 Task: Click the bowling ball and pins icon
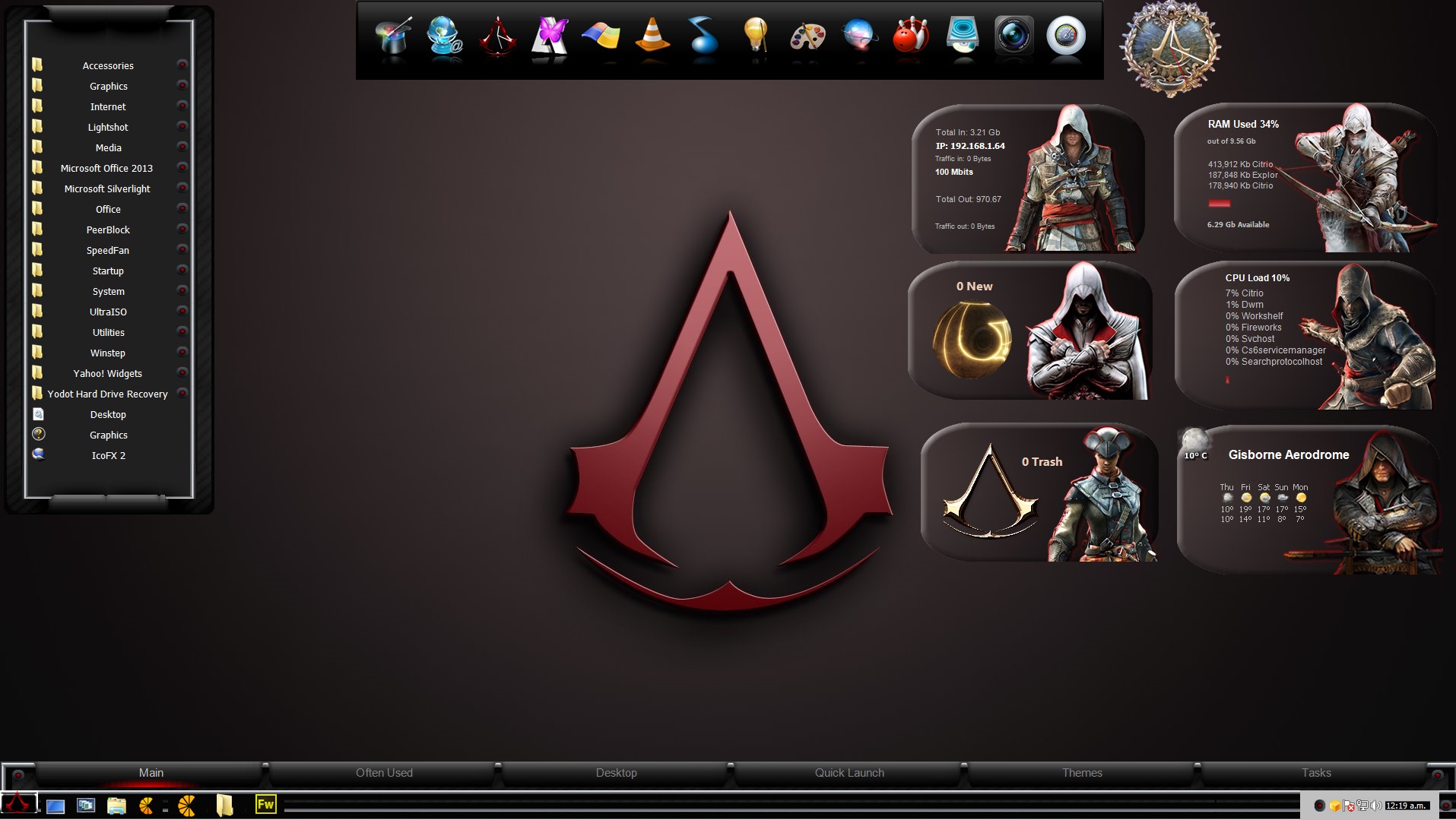[x=910, y=36]
